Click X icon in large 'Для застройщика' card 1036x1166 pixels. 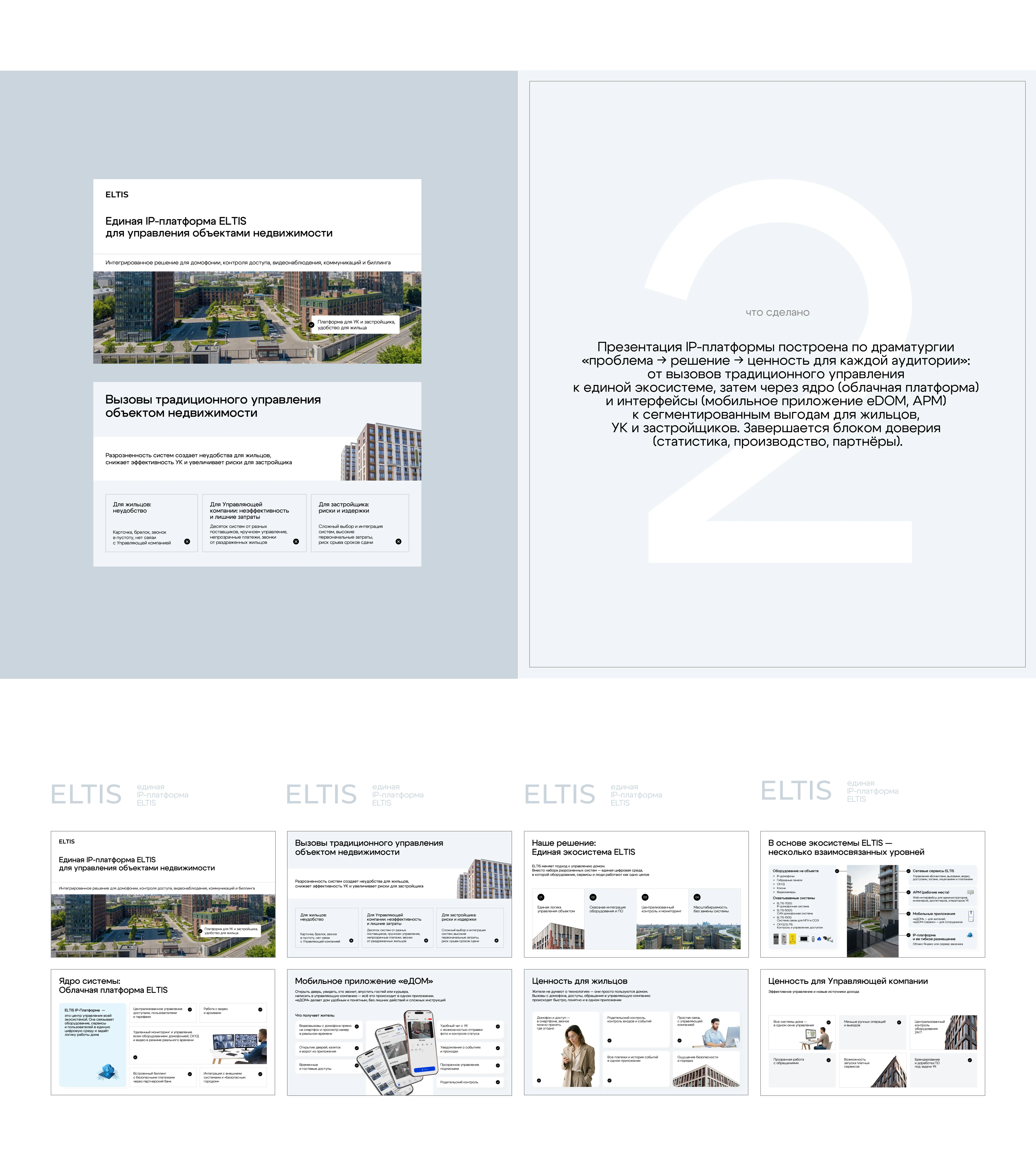click(x=399, y=541)
